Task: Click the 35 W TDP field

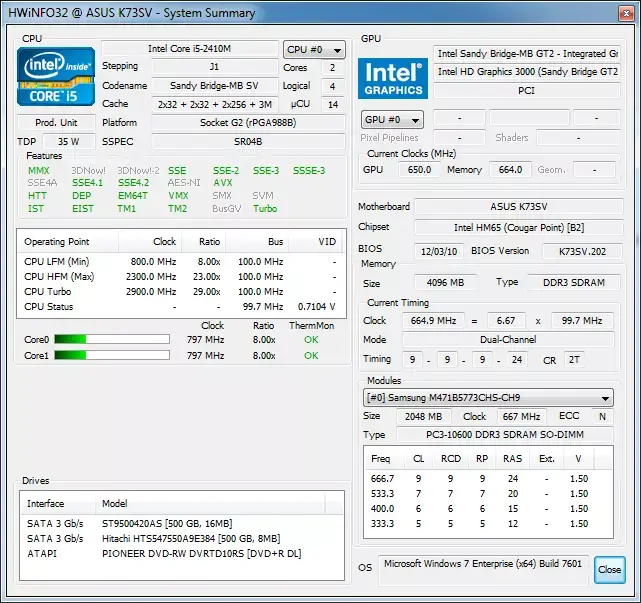Action: click(x=69, y=141)
